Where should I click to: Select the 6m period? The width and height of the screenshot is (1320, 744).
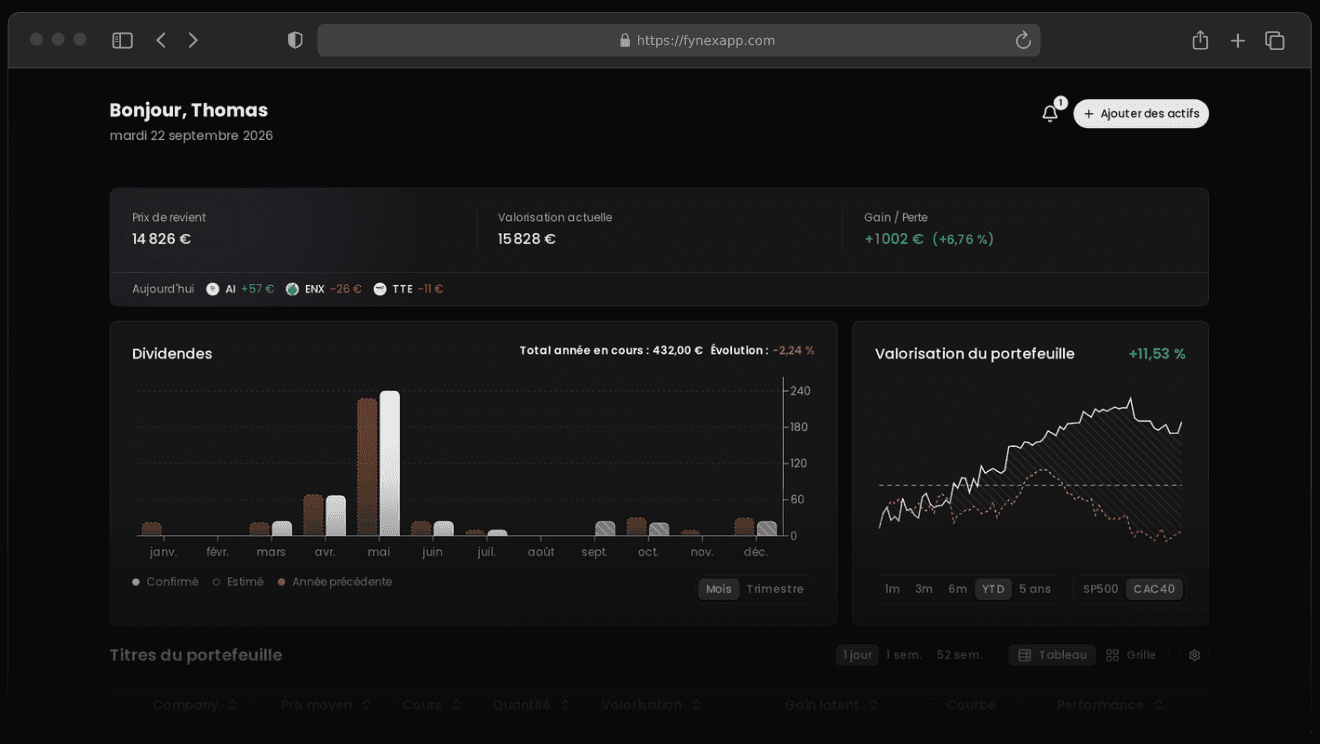coord(958,589)
